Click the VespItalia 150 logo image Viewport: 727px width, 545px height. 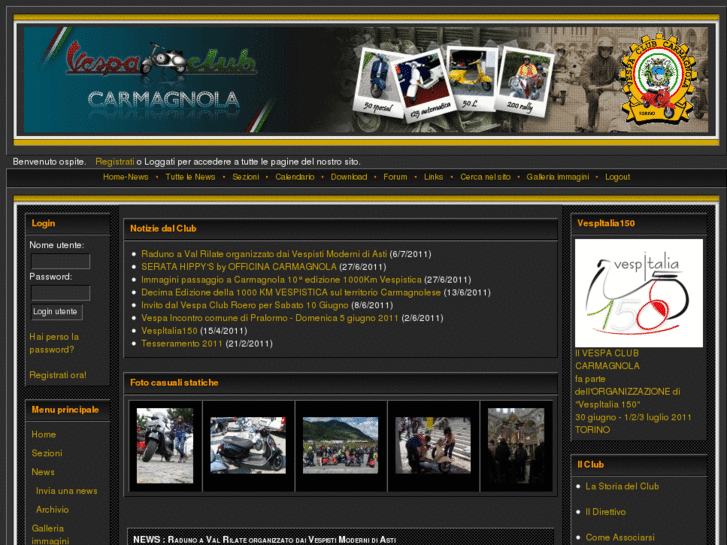click(x=639, y=293)
